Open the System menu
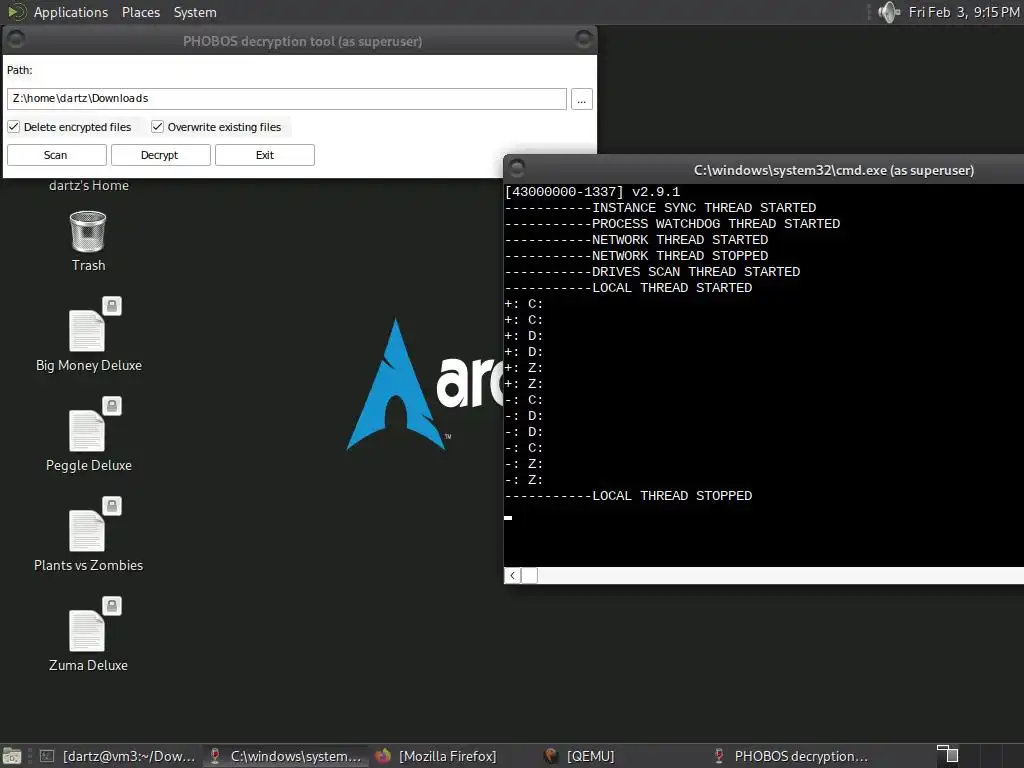The width and height of the screenshot is (1024, 768). (x=195, y=12)
